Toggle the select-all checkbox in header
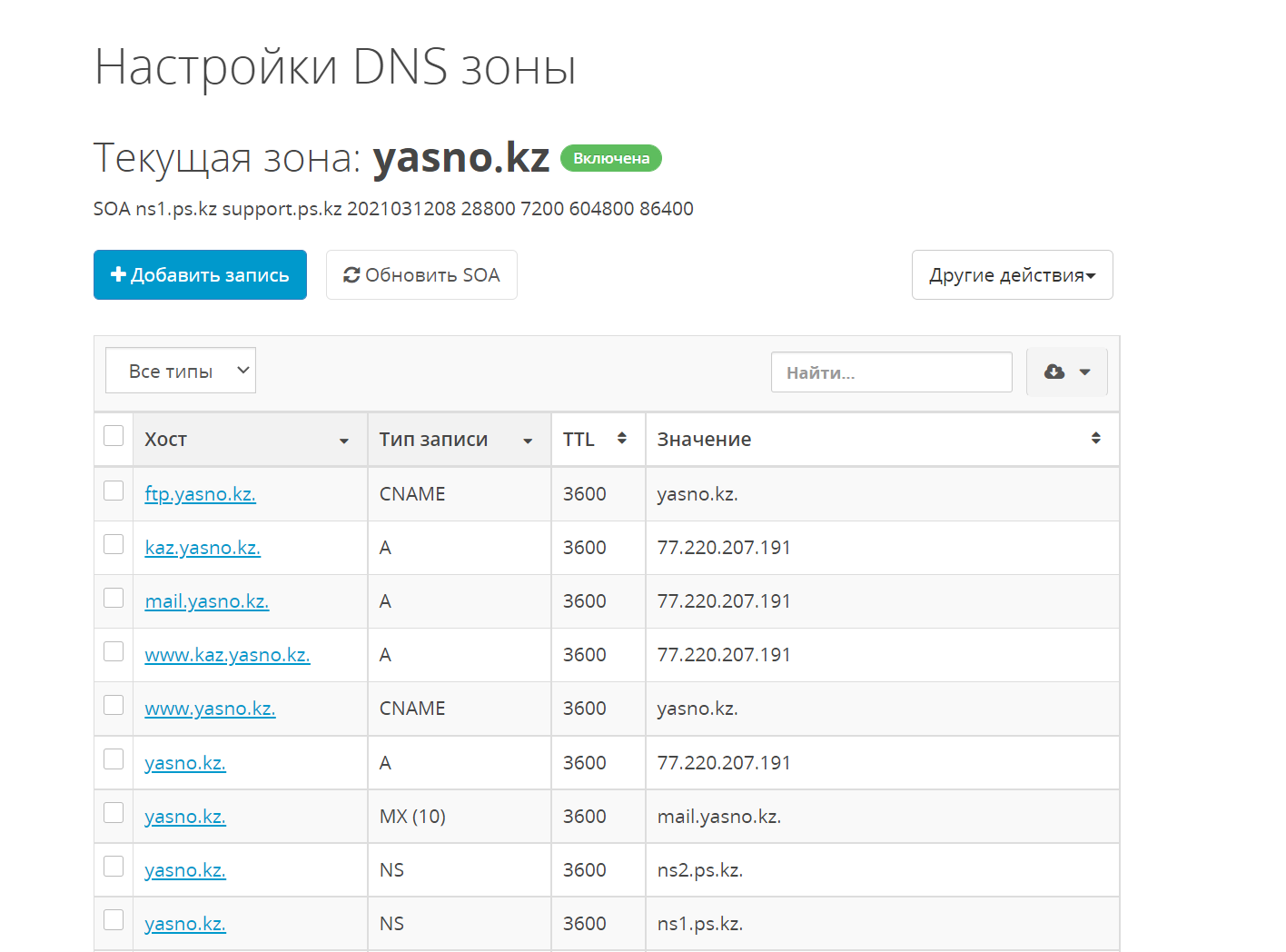The width and height of the screenshot is (1286, 952). (x=114, y=436)
